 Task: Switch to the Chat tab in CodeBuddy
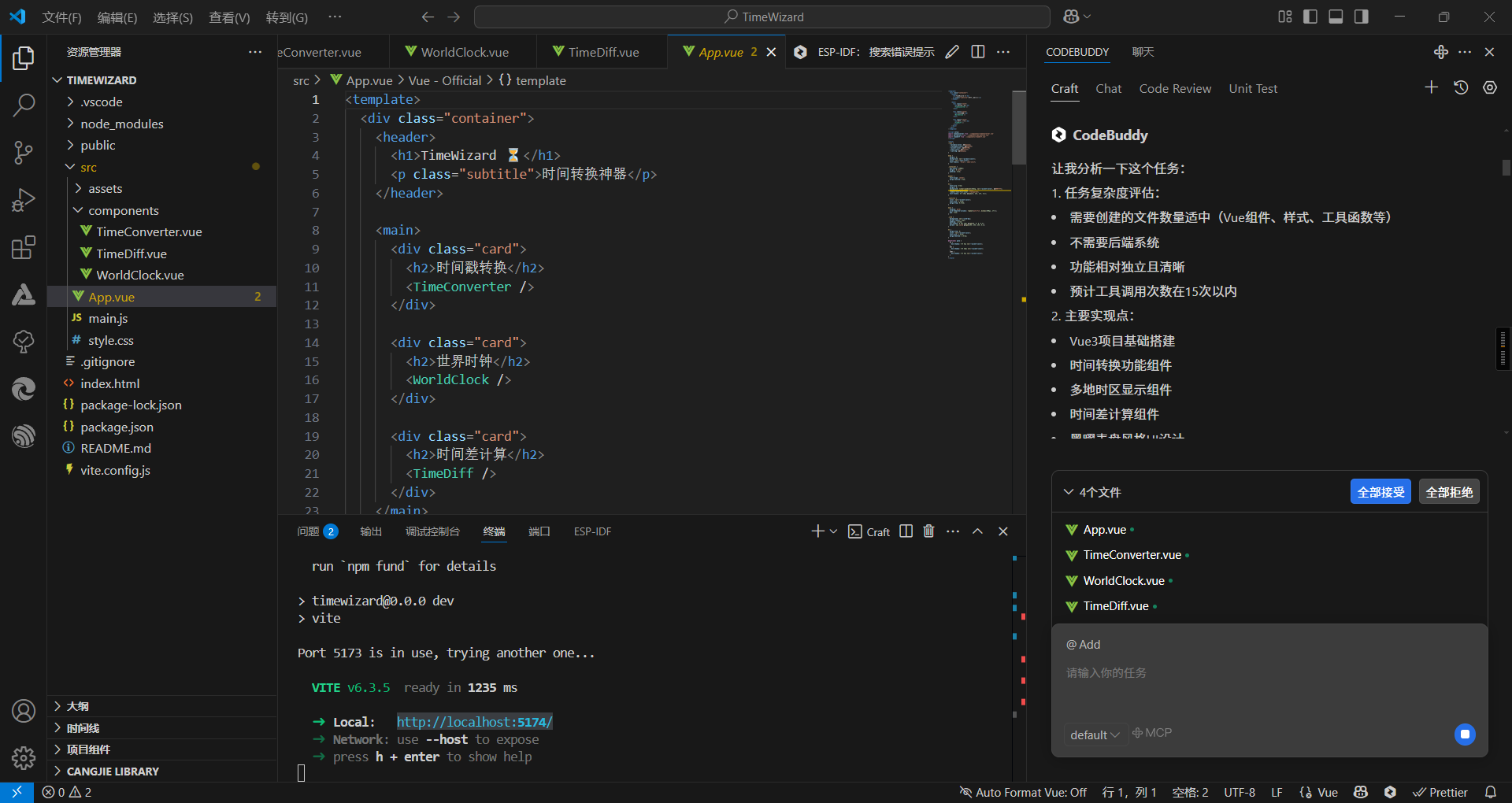click(1108, 88)
